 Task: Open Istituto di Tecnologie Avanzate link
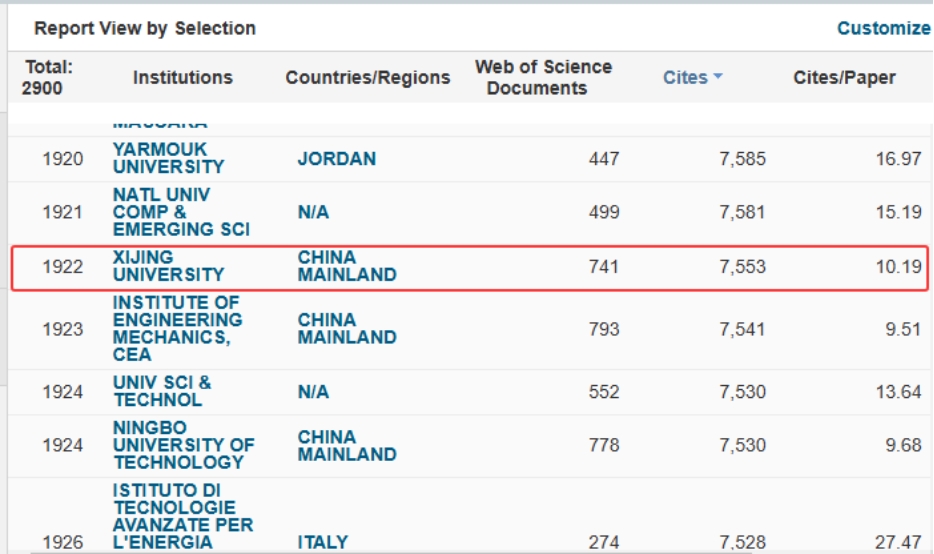point(182,516)
